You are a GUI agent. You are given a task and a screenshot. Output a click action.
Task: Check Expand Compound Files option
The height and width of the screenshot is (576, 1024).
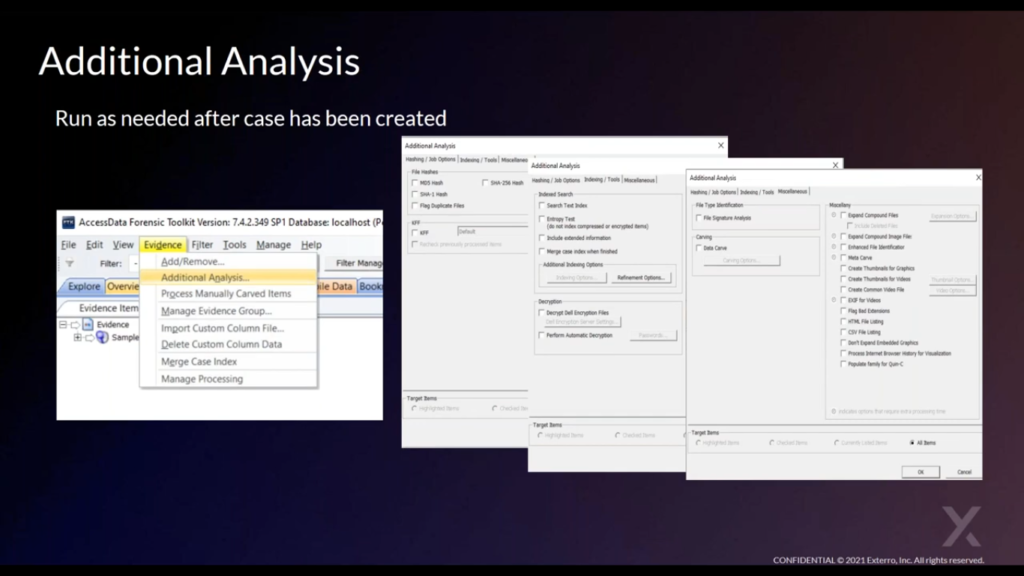844,215
